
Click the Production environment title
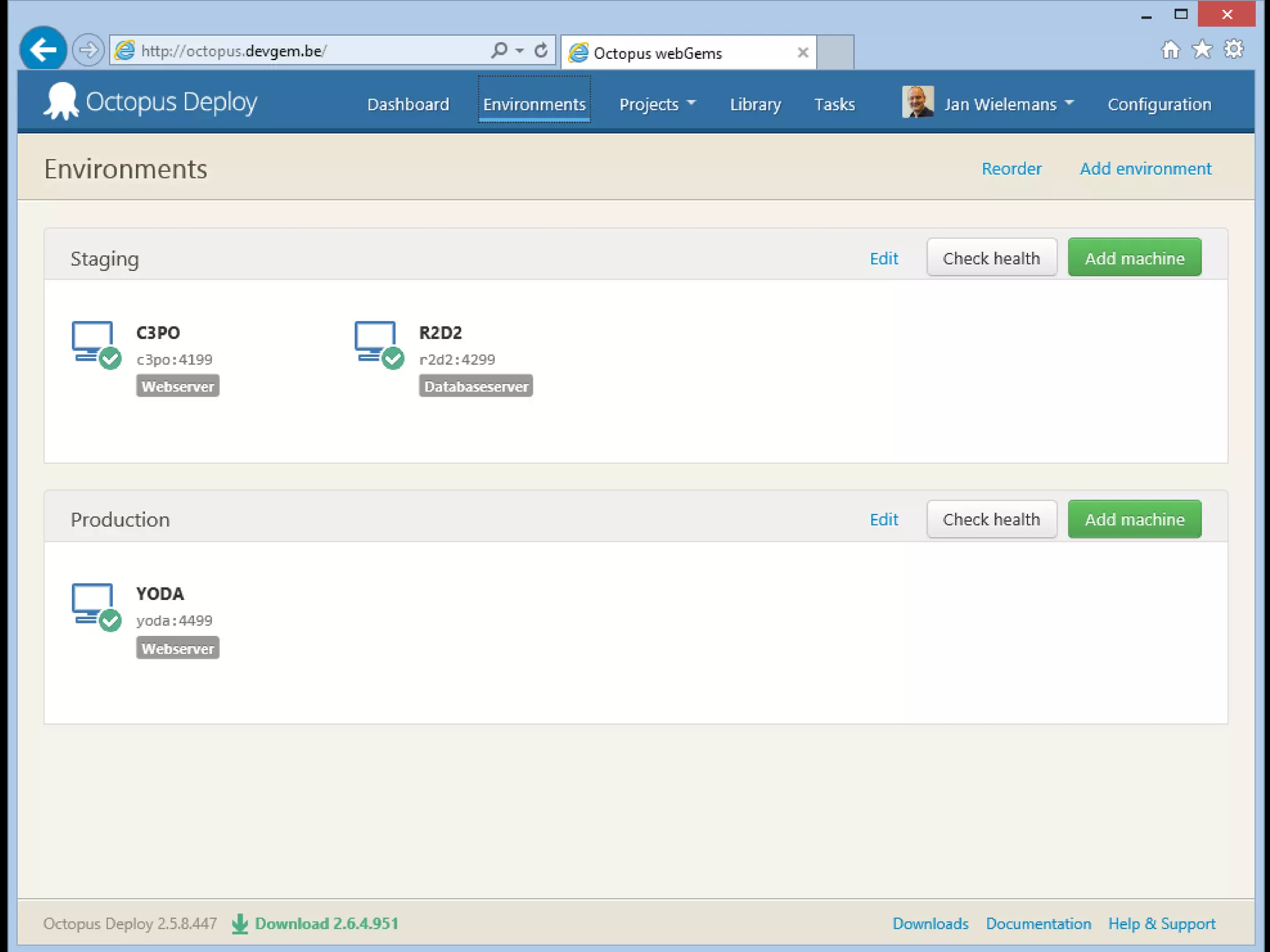(x=120, y=519)
